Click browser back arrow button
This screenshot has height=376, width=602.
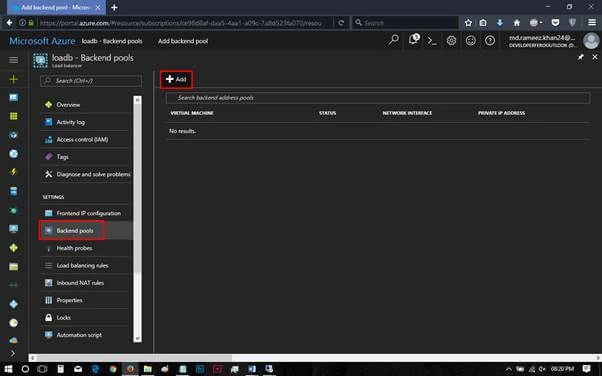pyautogui.click(x=9, y=23)
